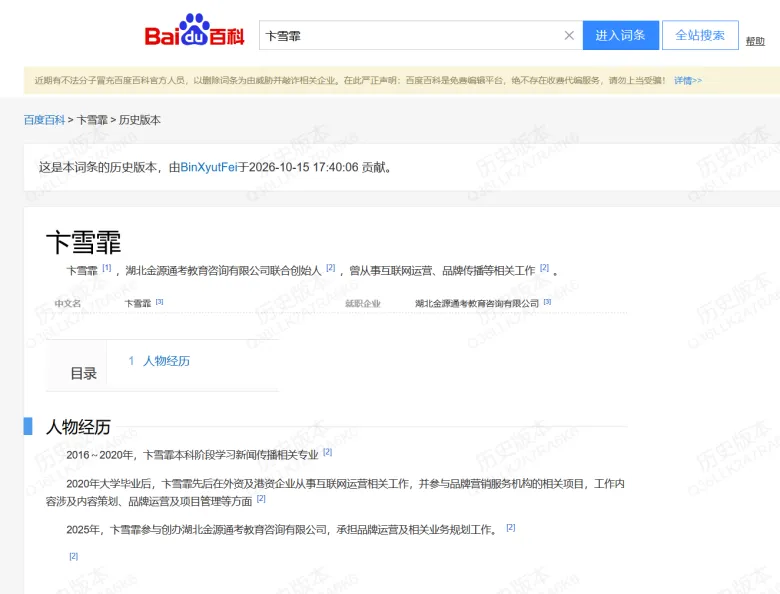Open contributor BinXyutFei's profile link
The width and height of the screenshot is (780, 594).
click(x=208, y=167)
